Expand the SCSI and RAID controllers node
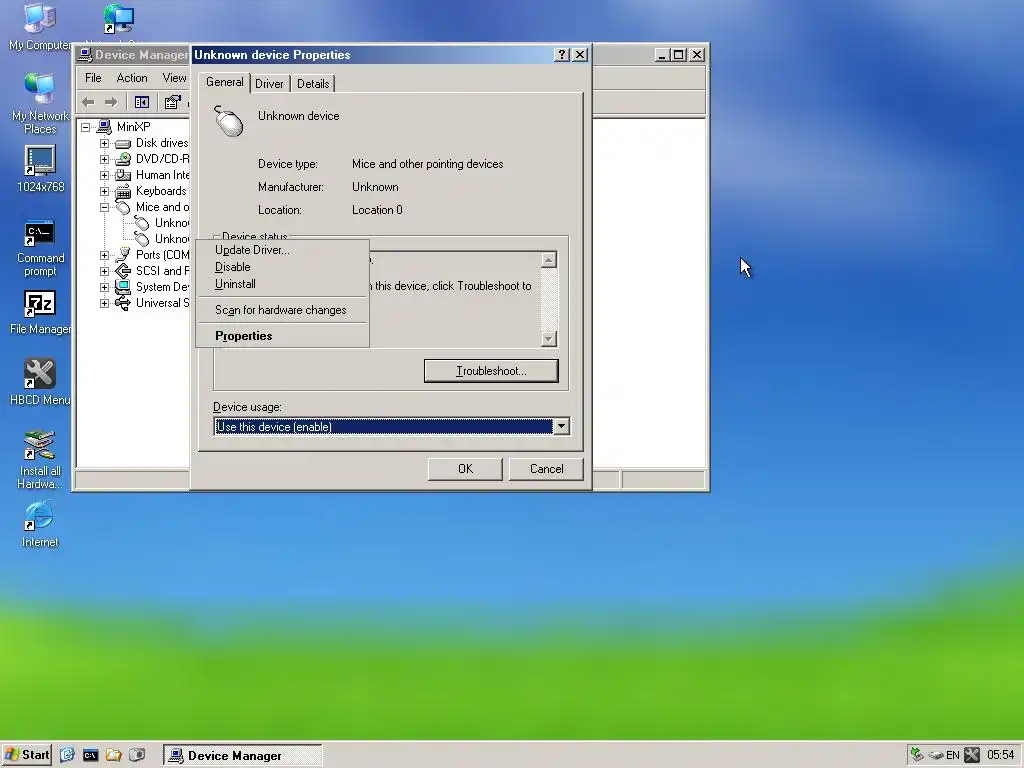 104,271
